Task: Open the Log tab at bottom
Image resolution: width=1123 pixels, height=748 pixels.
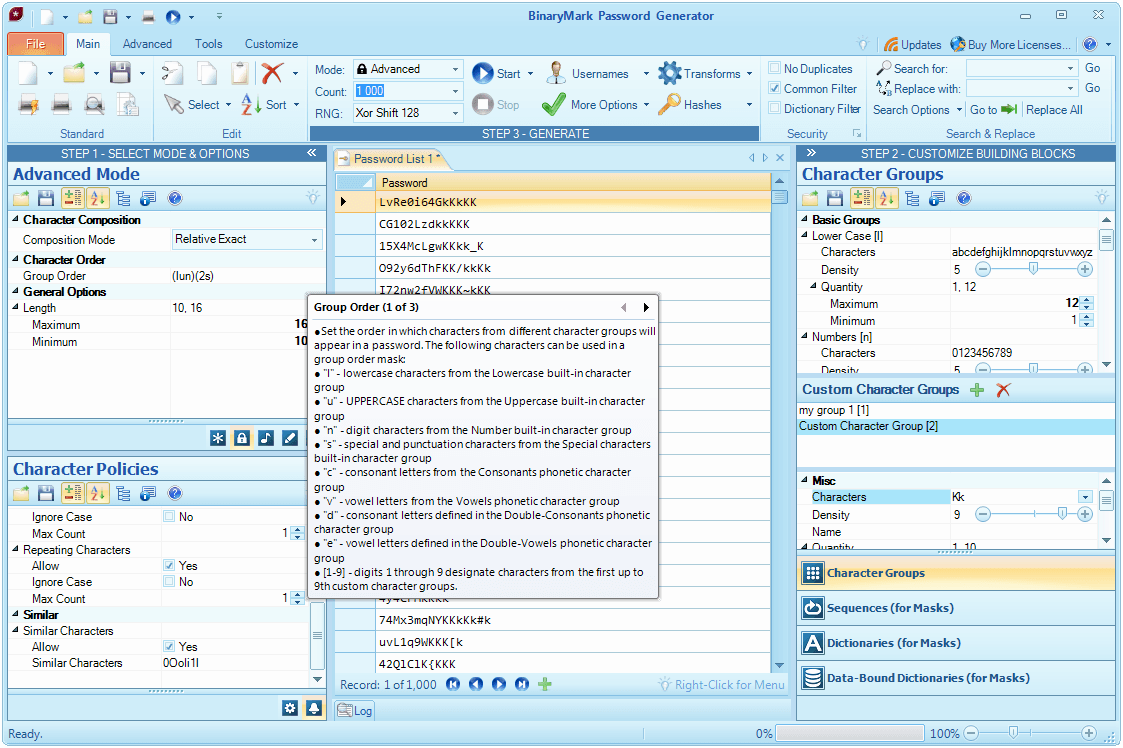Action: click(x=355, y=710)
